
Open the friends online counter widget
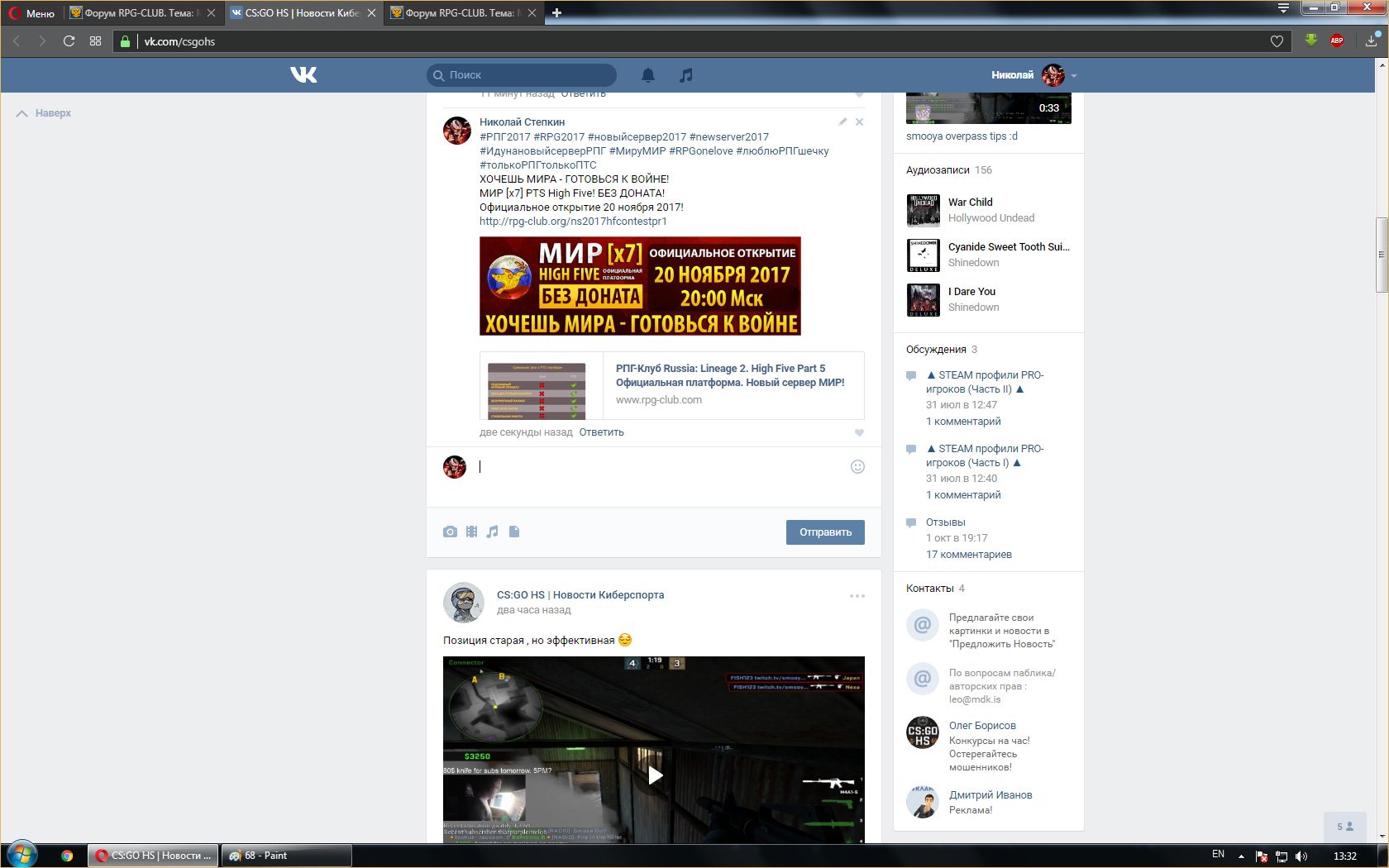point(1345,826)
